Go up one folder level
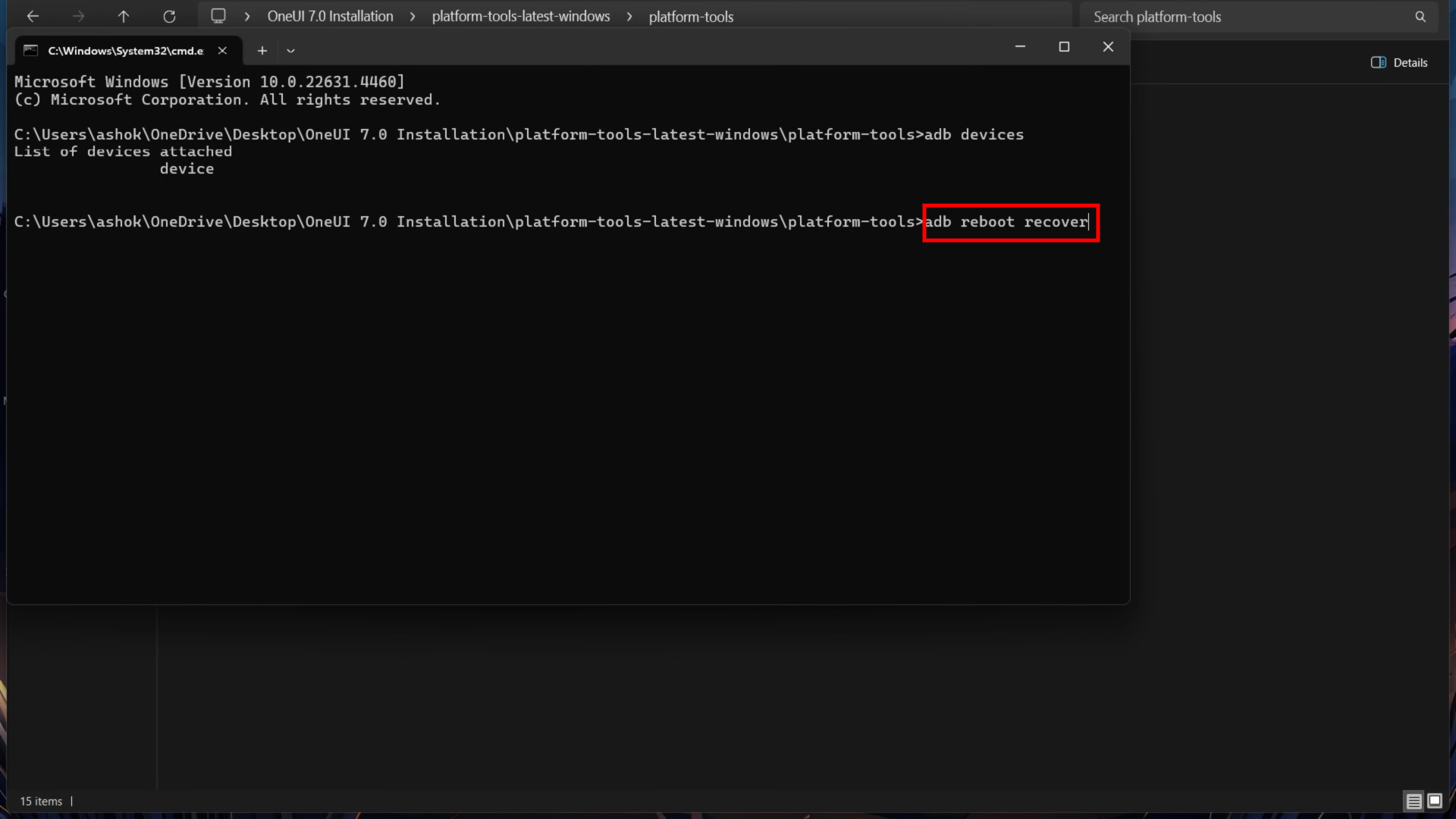Image resolution: width=1456 pixels, height=819 pixels. 124,16
